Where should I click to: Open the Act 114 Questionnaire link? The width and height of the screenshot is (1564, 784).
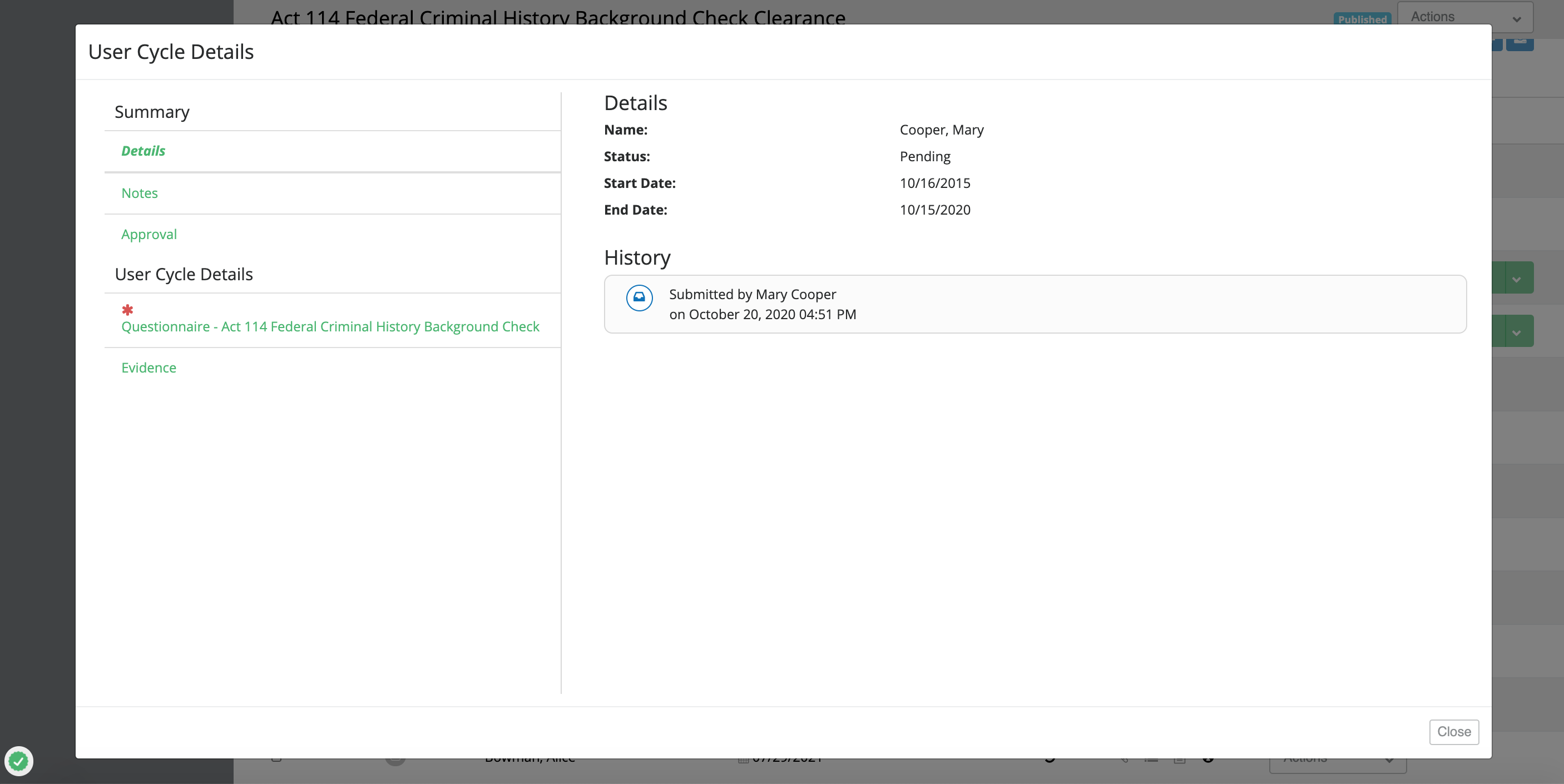tap(330, 326)
